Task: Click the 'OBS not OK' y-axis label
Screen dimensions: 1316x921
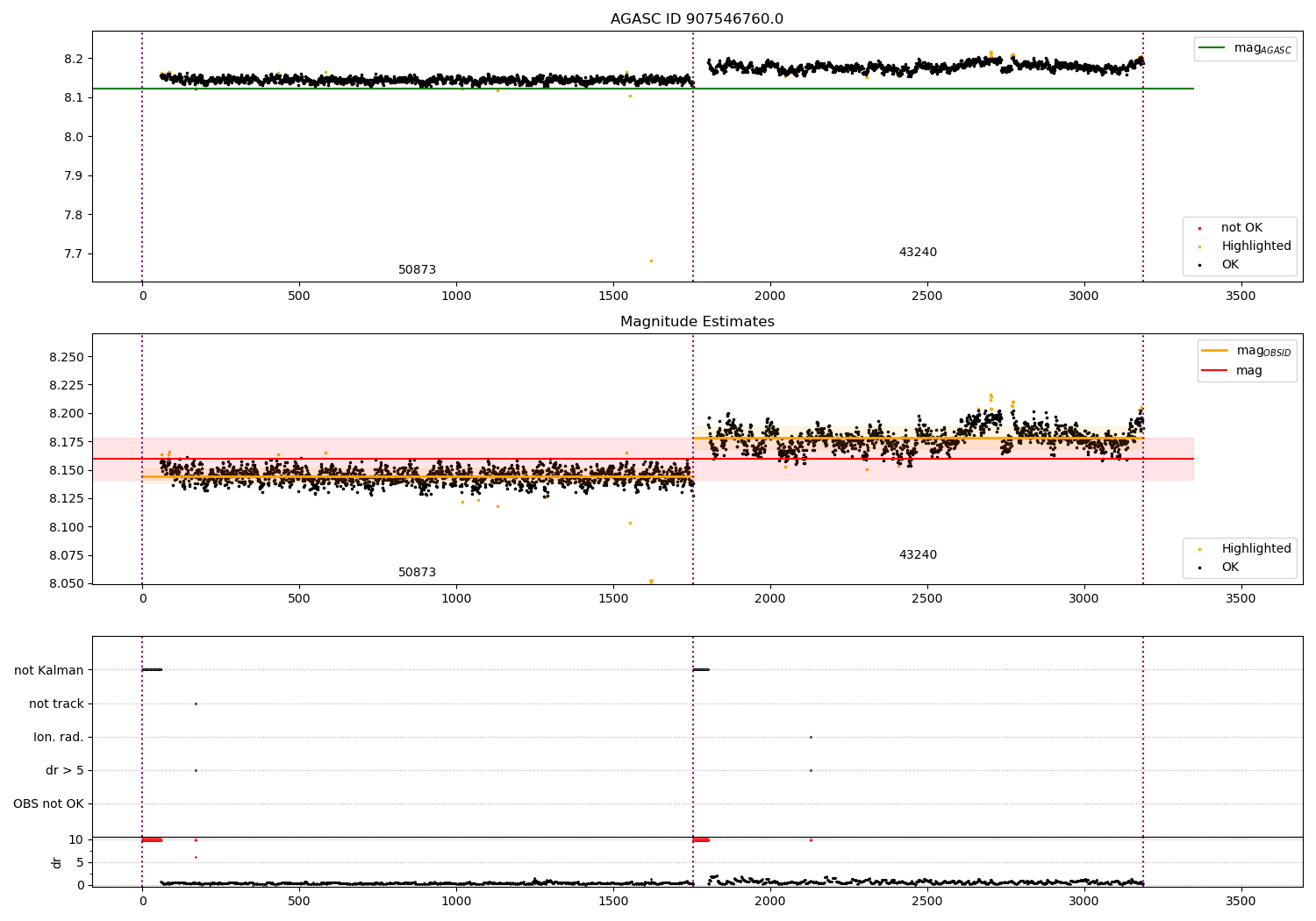Action: coord(48,804)
